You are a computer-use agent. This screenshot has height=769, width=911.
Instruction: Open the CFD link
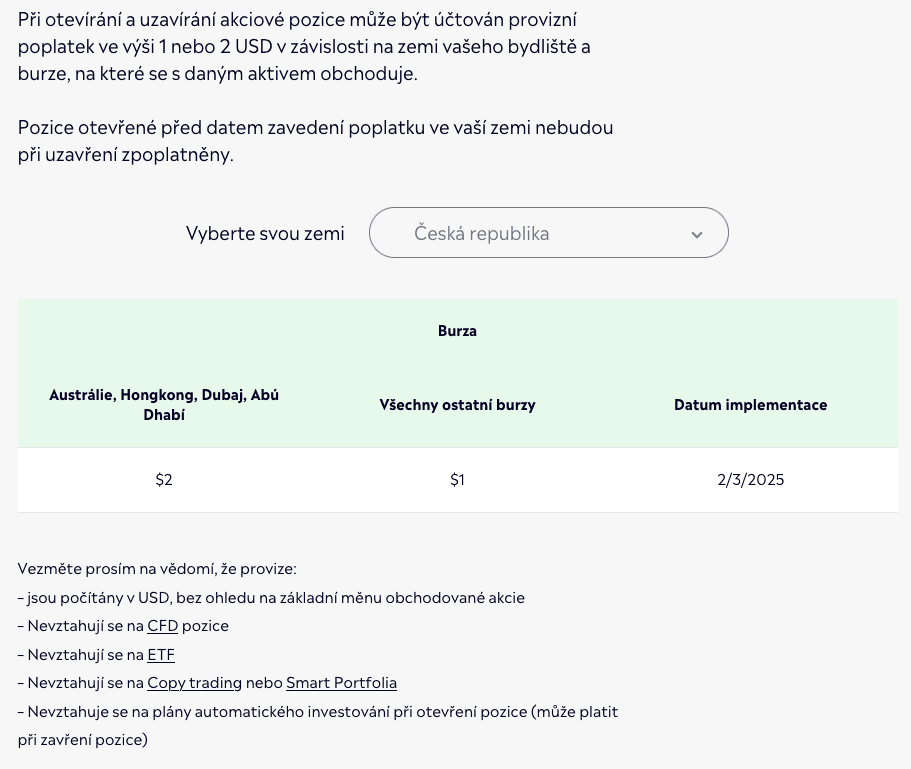tap(162, 626)
